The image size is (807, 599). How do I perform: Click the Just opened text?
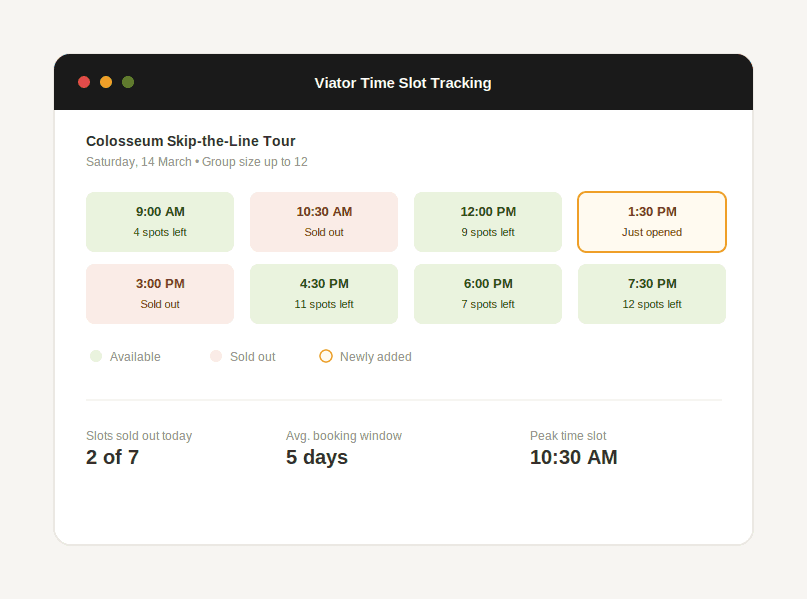pyautogui.click(x=652, y=232)
